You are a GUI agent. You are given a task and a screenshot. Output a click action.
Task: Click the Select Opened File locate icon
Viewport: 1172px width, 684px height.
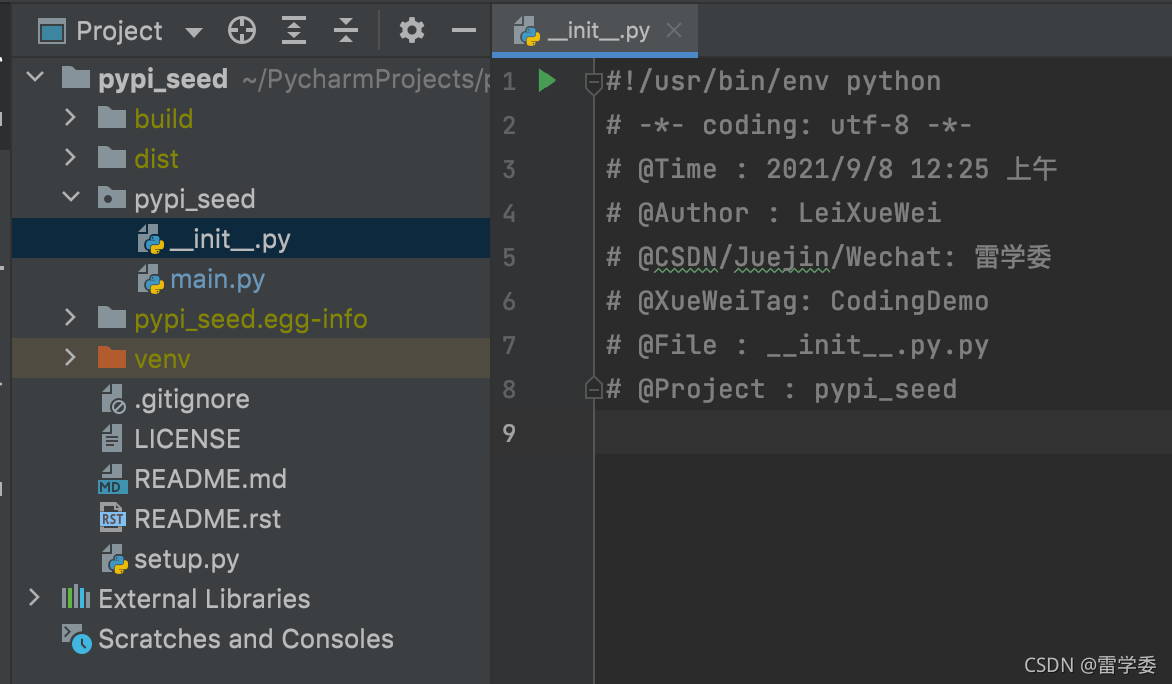[241, 31]
